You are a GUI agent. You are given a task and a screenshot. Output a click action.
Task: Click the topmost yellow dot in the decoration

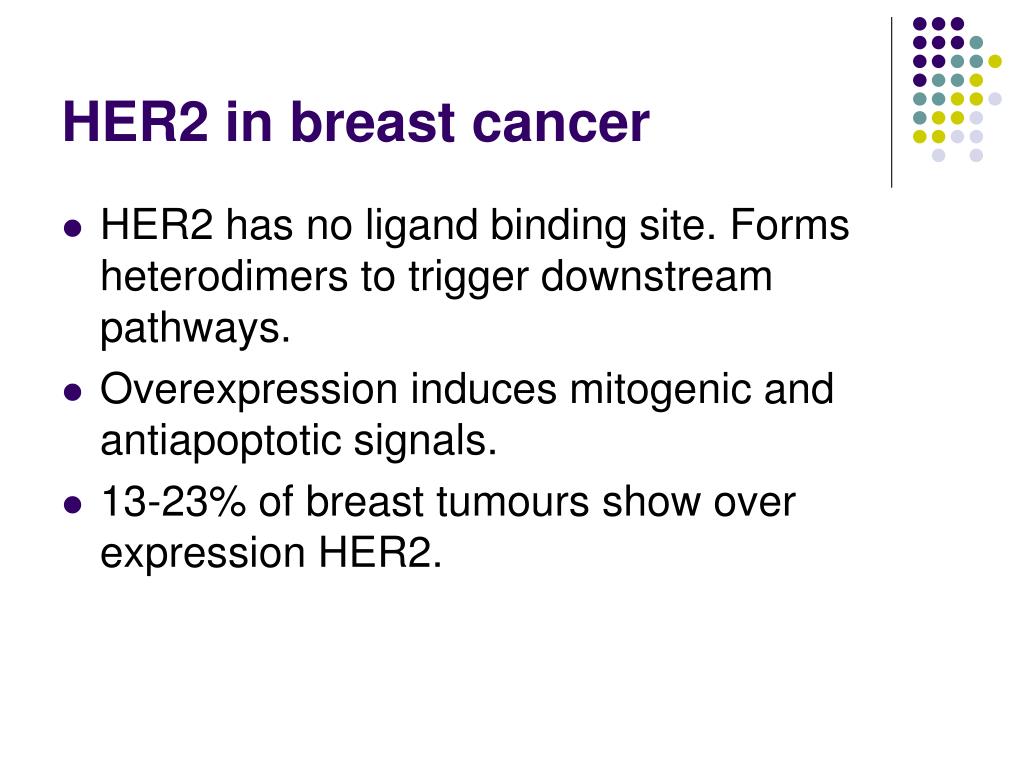coord(995,61)
